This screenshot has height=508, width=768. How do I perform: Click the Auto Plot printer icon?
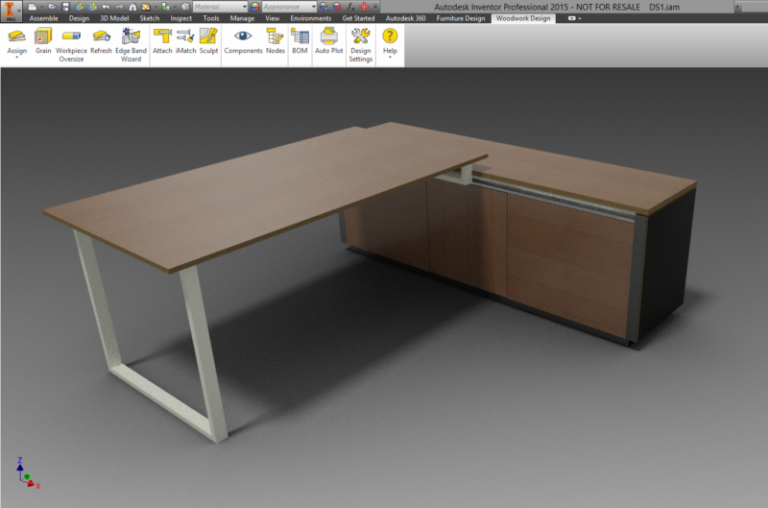(328, 37)
